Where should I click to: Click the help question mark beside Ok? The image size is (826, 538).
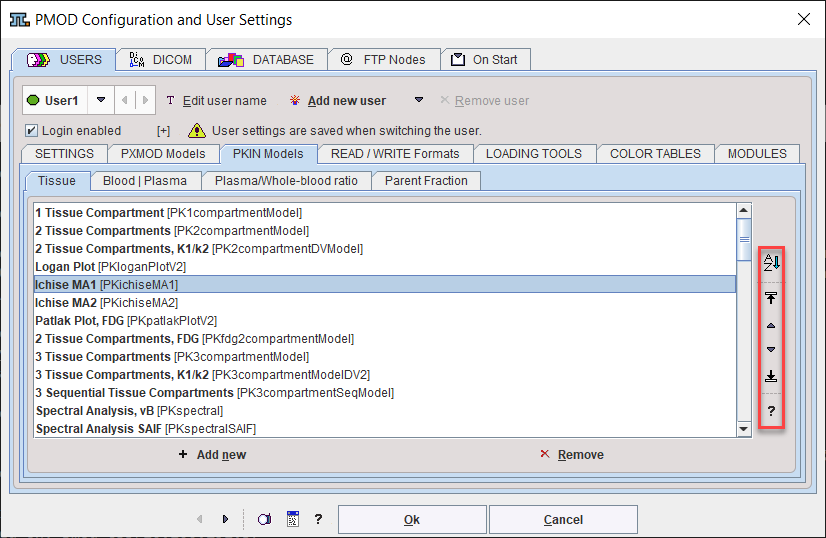point(318,519)
